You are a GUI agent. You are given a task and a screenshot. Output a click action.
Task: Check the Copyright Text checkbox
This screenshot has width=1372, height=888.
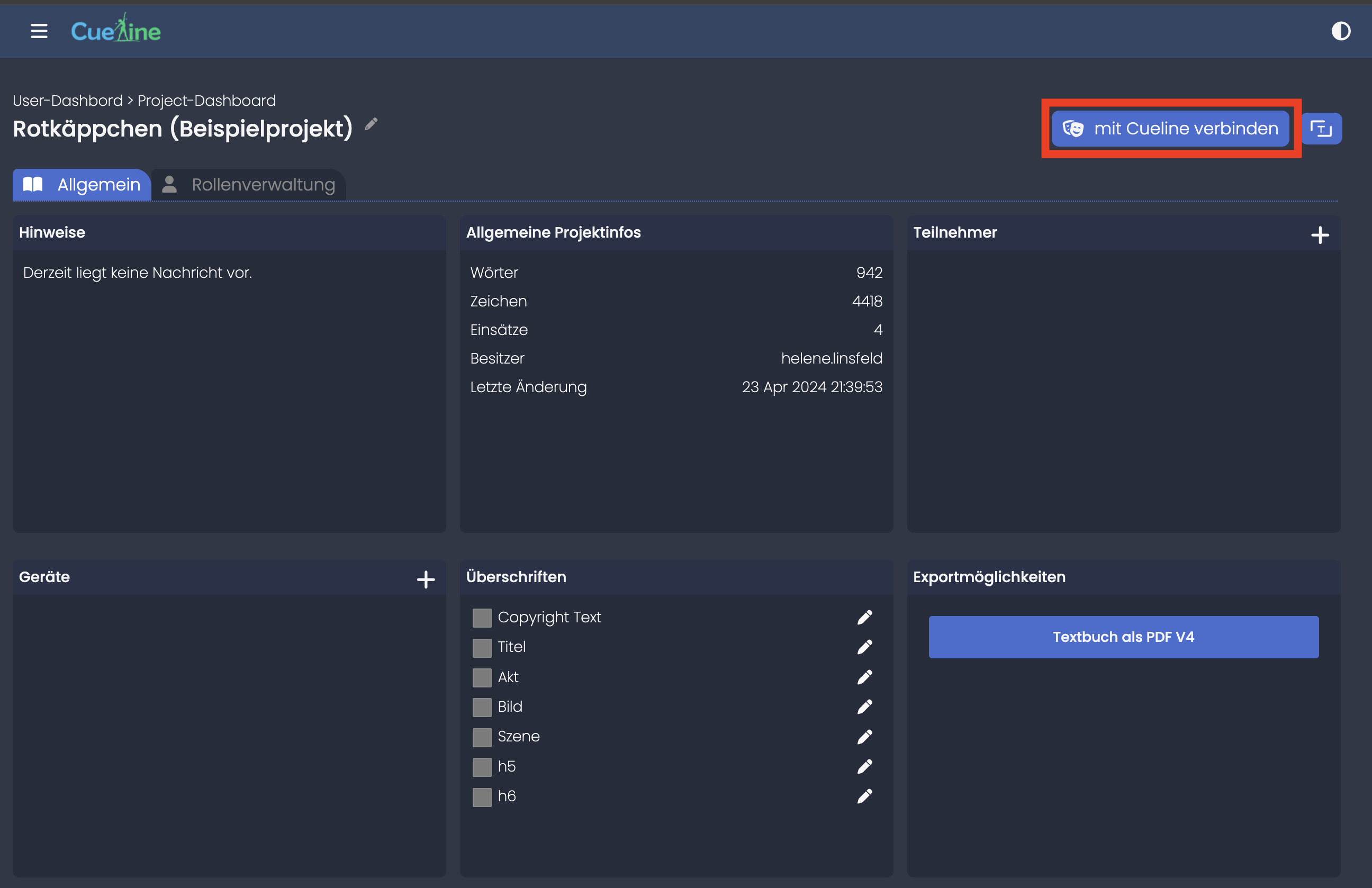[x=481, y=618]
